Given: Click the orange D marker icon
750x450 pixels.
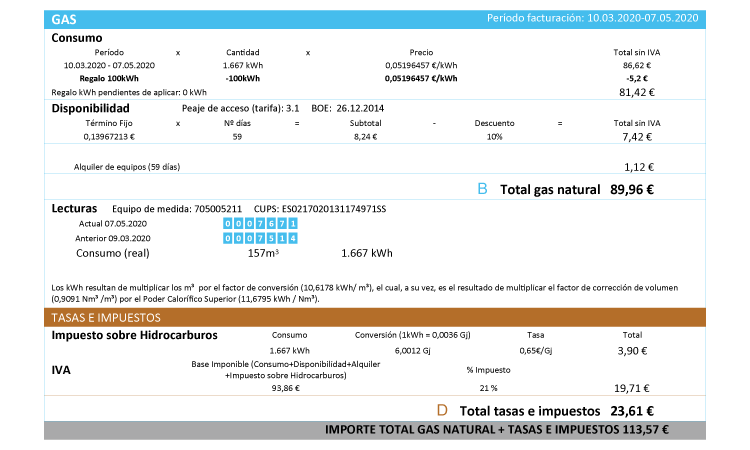Looking at the screenshot, I should click(442, 410).
